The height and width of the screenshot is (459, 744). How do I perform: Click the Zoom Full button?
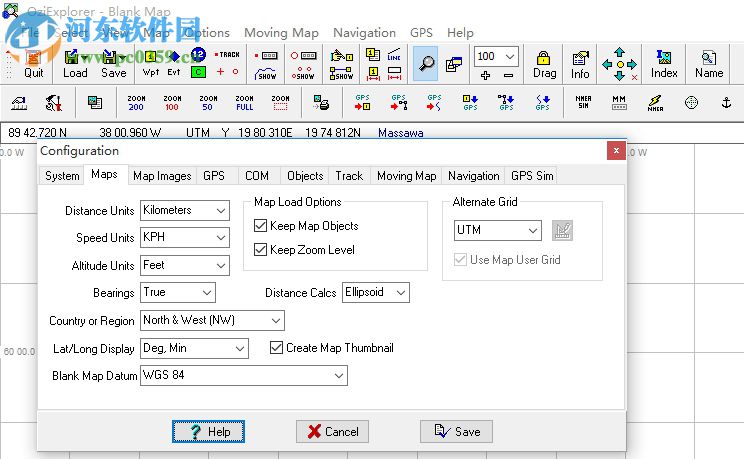coord(244,103)
